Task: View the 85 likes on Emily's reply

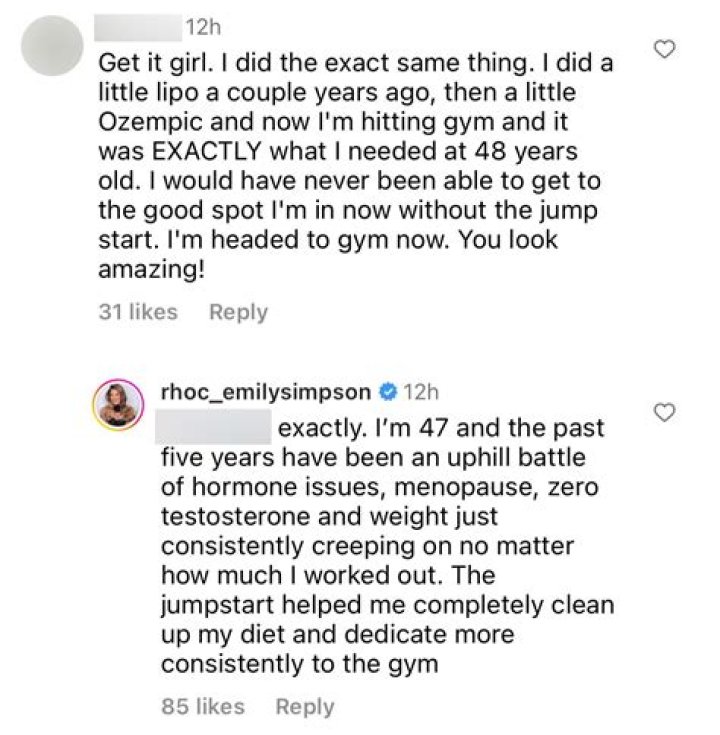Action: (204, 707)
